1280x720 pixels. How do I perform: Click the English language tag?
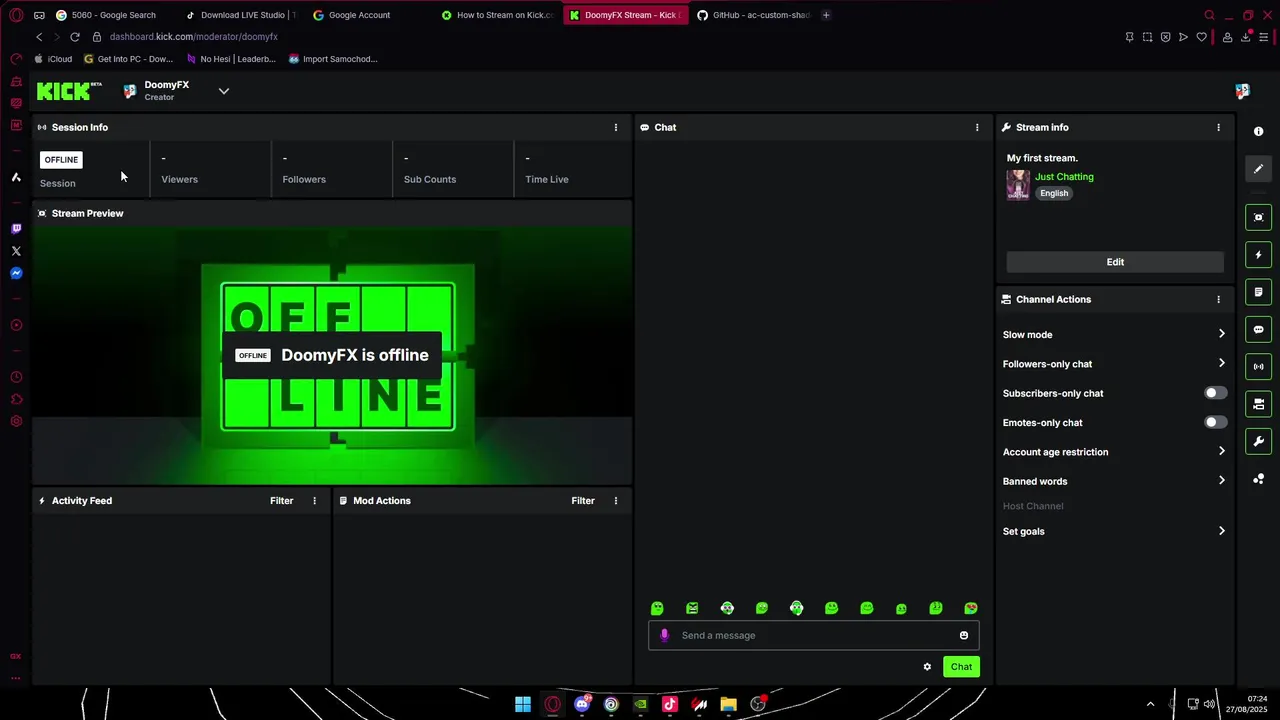click(1054, 194)
